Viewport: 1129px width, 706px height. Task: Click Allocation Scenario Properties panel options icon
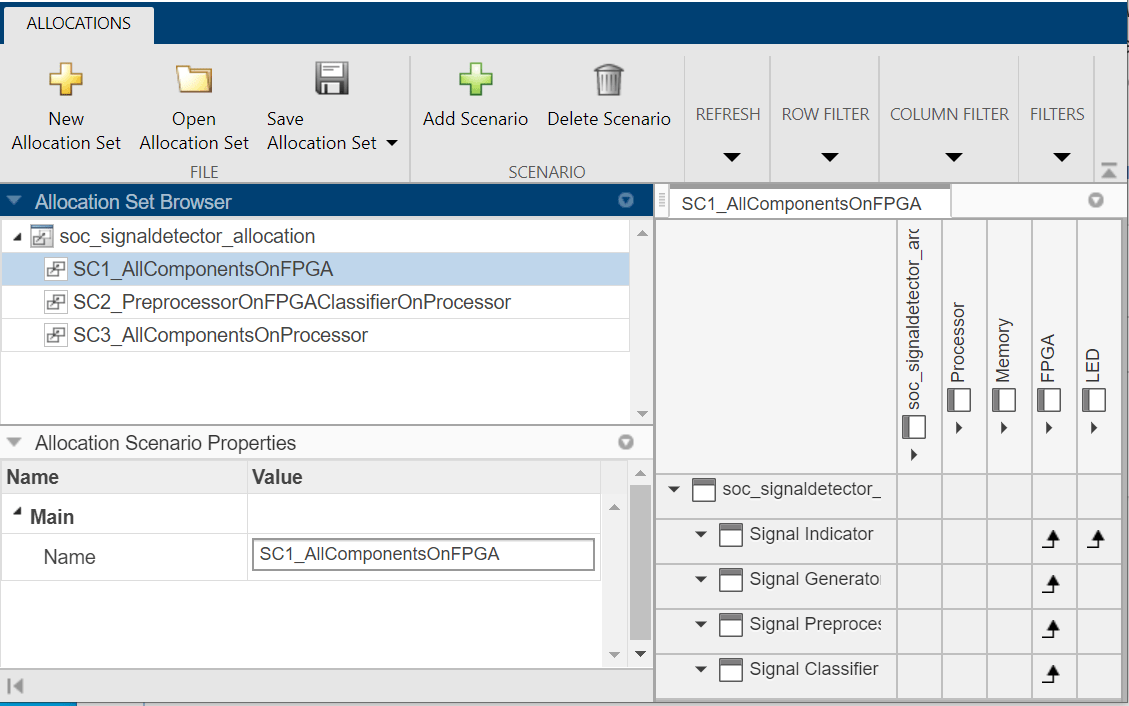[x=626, y=442]
